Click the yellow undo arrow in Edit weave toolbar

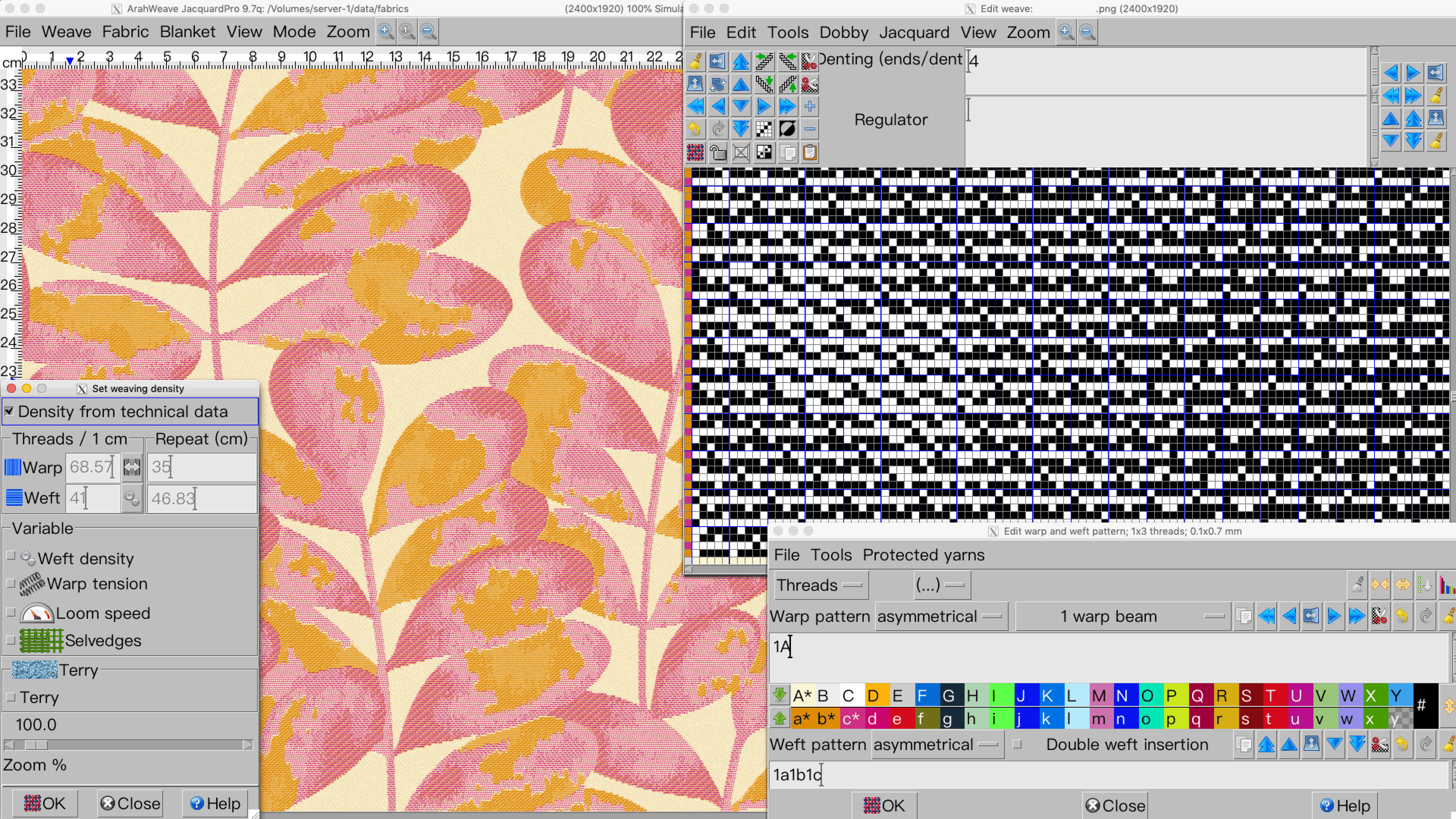pos(695,129)
